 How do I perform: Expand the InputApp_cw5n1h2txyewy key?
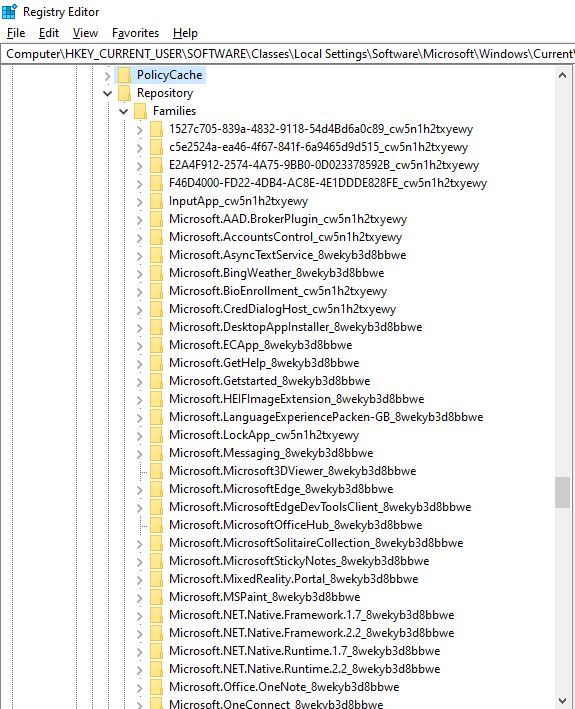coord(140,202)
